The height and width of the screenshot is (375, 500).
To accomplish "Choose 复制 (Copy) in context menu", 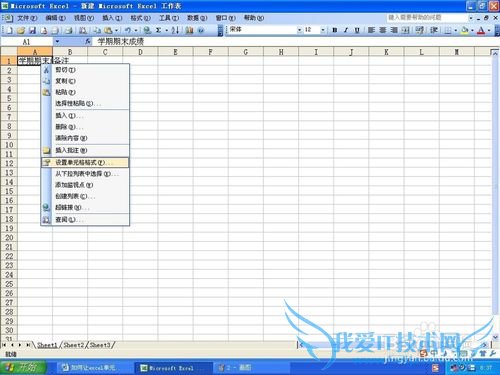I will coord(85,81).
